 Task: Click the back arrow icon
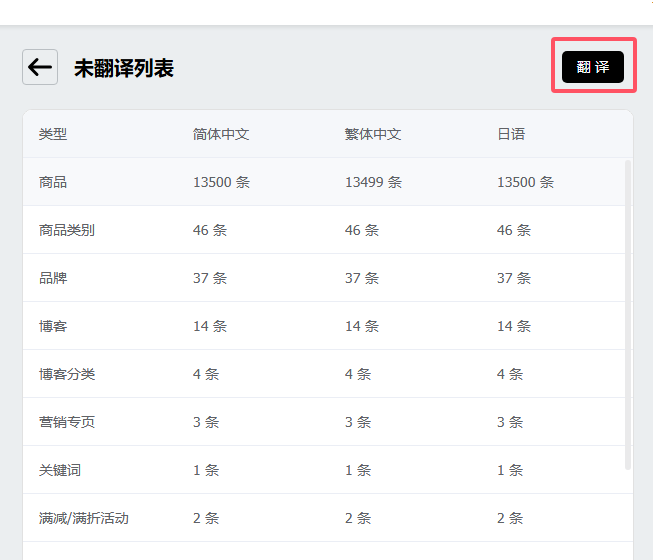tap(40, 67)
